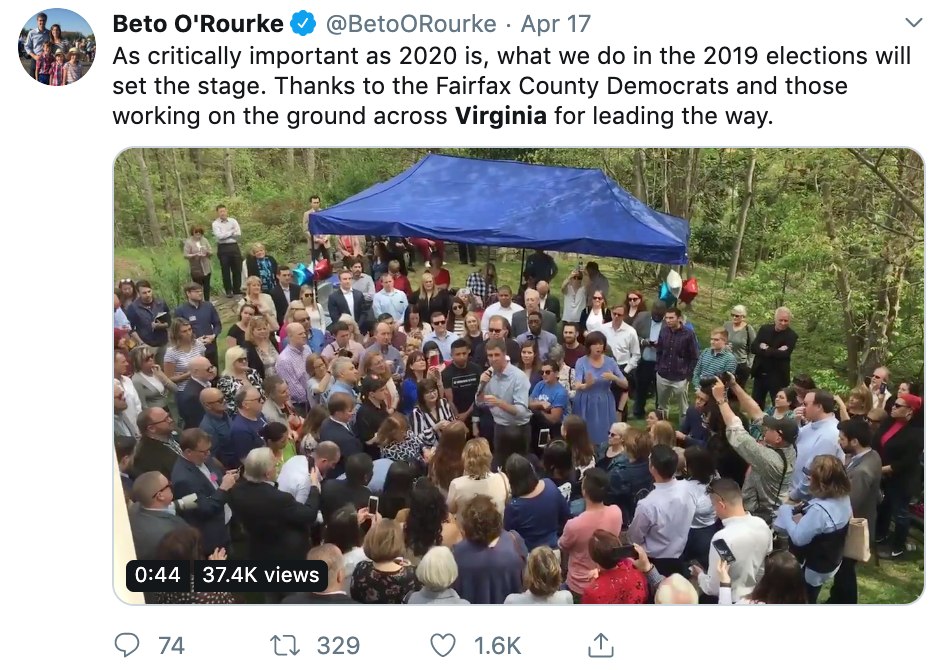Open the share tweet icon
This screenshot has height=670, width=942.
(600, 645)
